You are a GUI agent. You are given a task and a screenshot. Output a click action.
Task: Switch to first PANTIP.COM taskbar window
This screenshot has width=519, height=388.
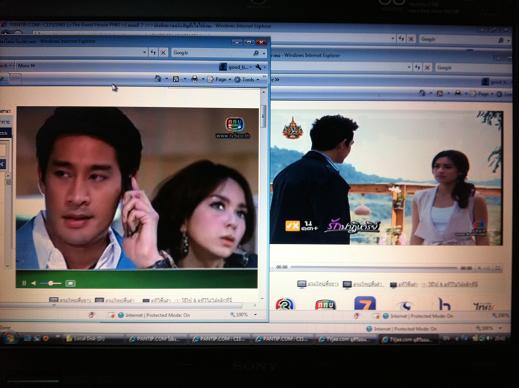point(154,339)
